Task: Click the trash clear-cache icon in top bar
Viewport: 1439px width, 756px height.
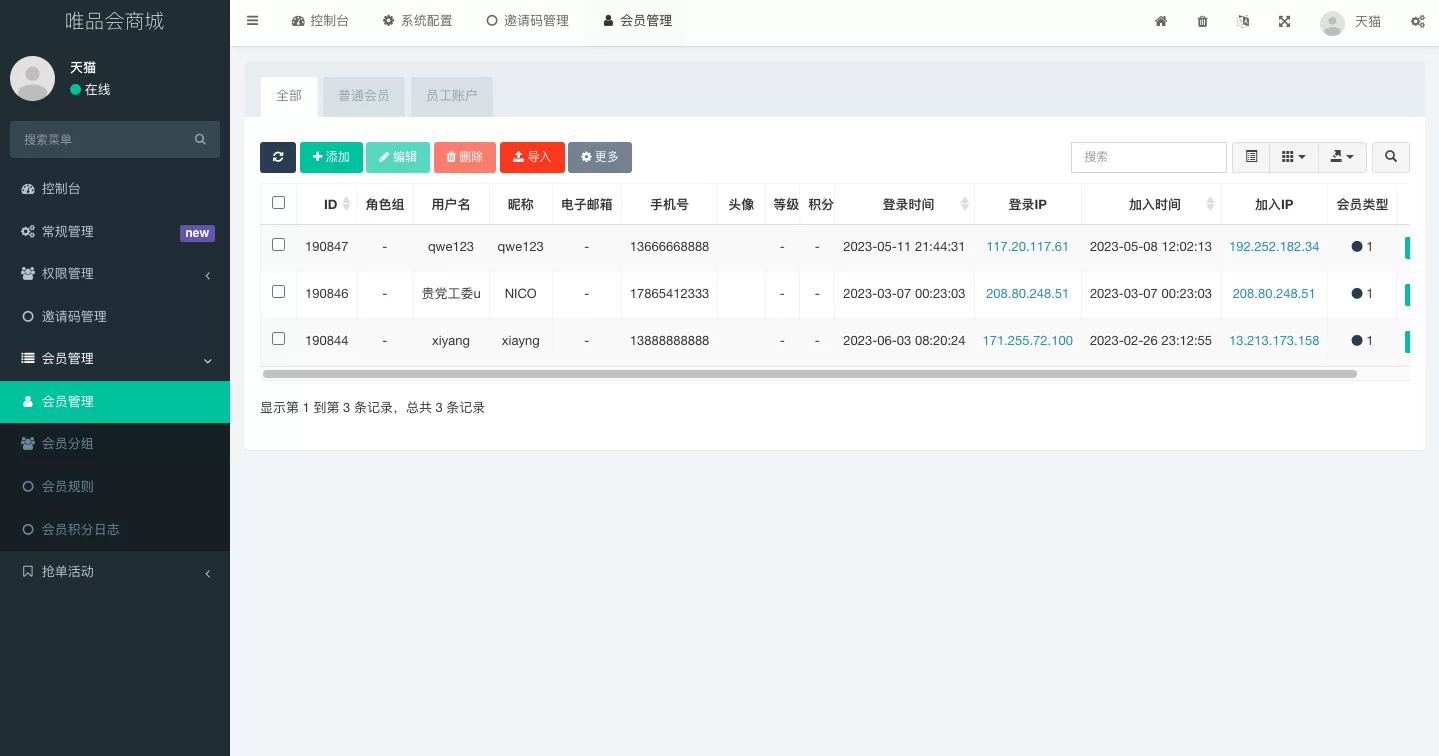Action: [1202, 21]
